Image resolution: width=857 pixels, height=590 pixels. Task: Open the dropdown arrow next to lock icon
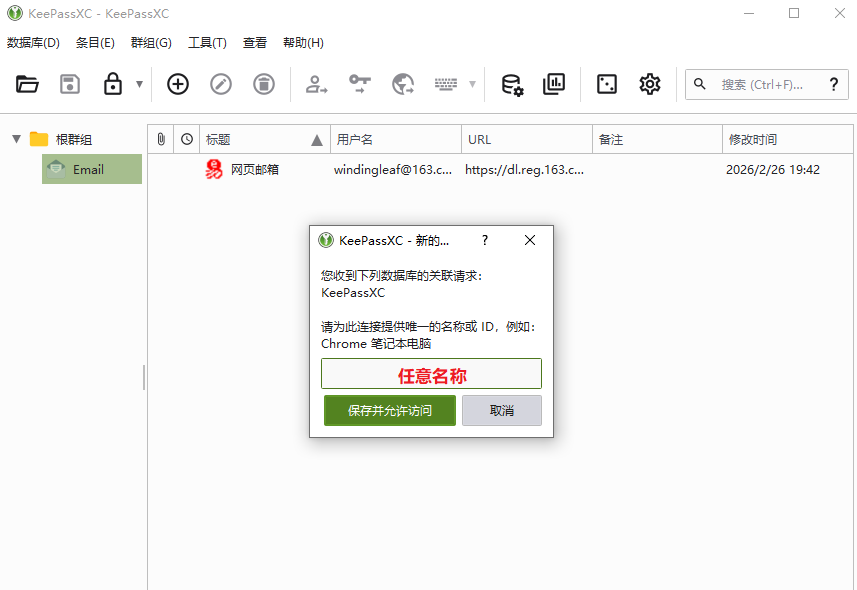tap(139, 84)
